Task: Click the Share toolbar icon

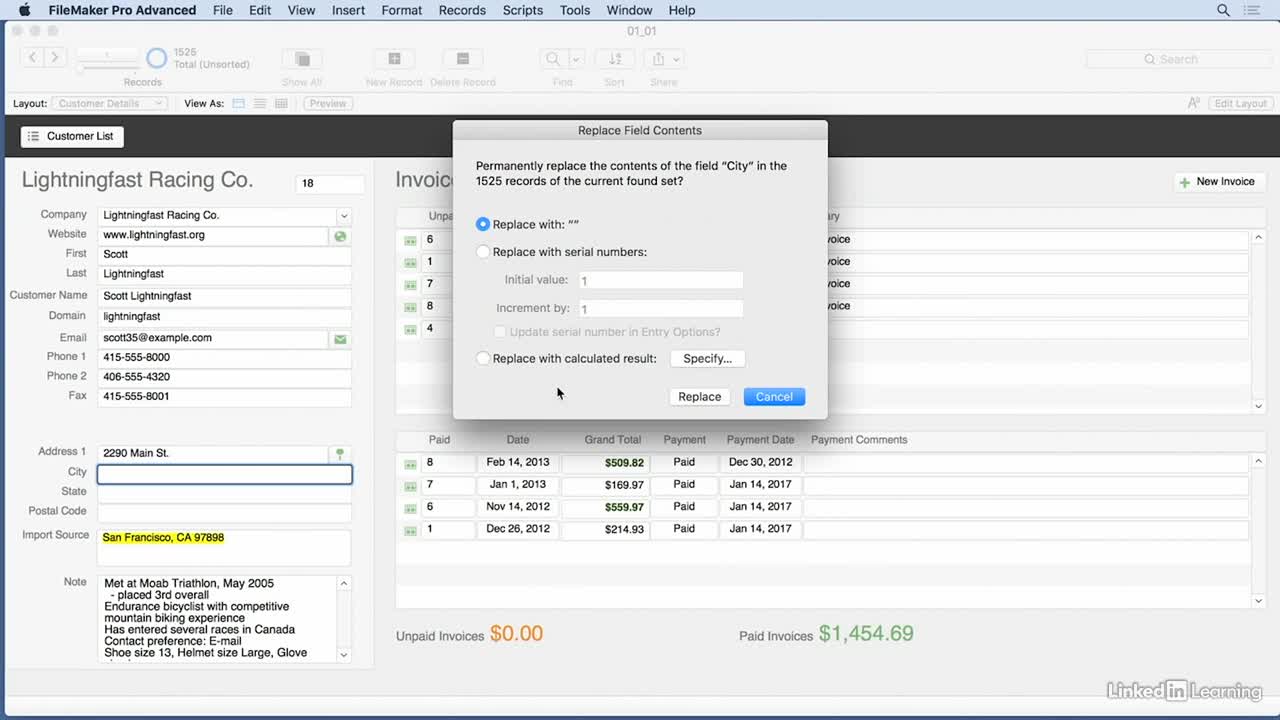Action: point(658,59)
